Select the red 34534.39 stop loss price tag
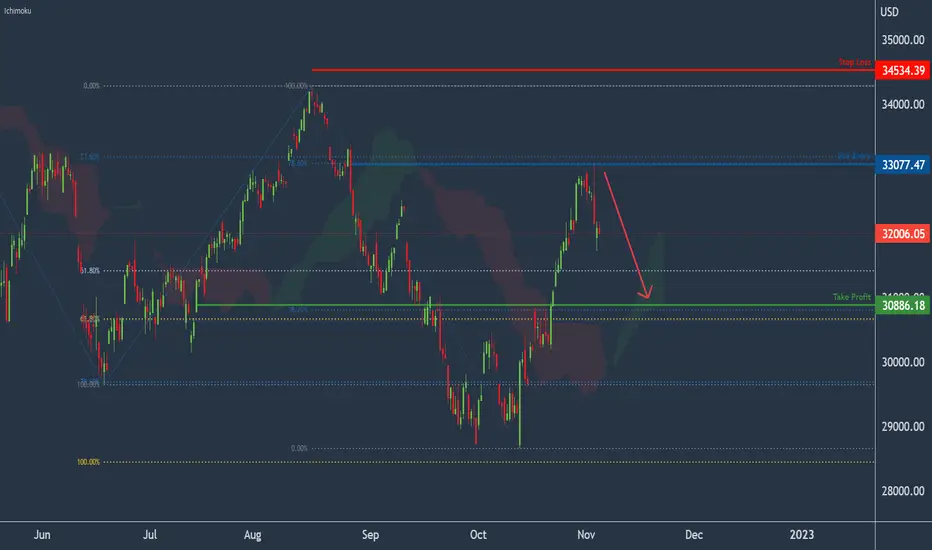 [903, 70]
